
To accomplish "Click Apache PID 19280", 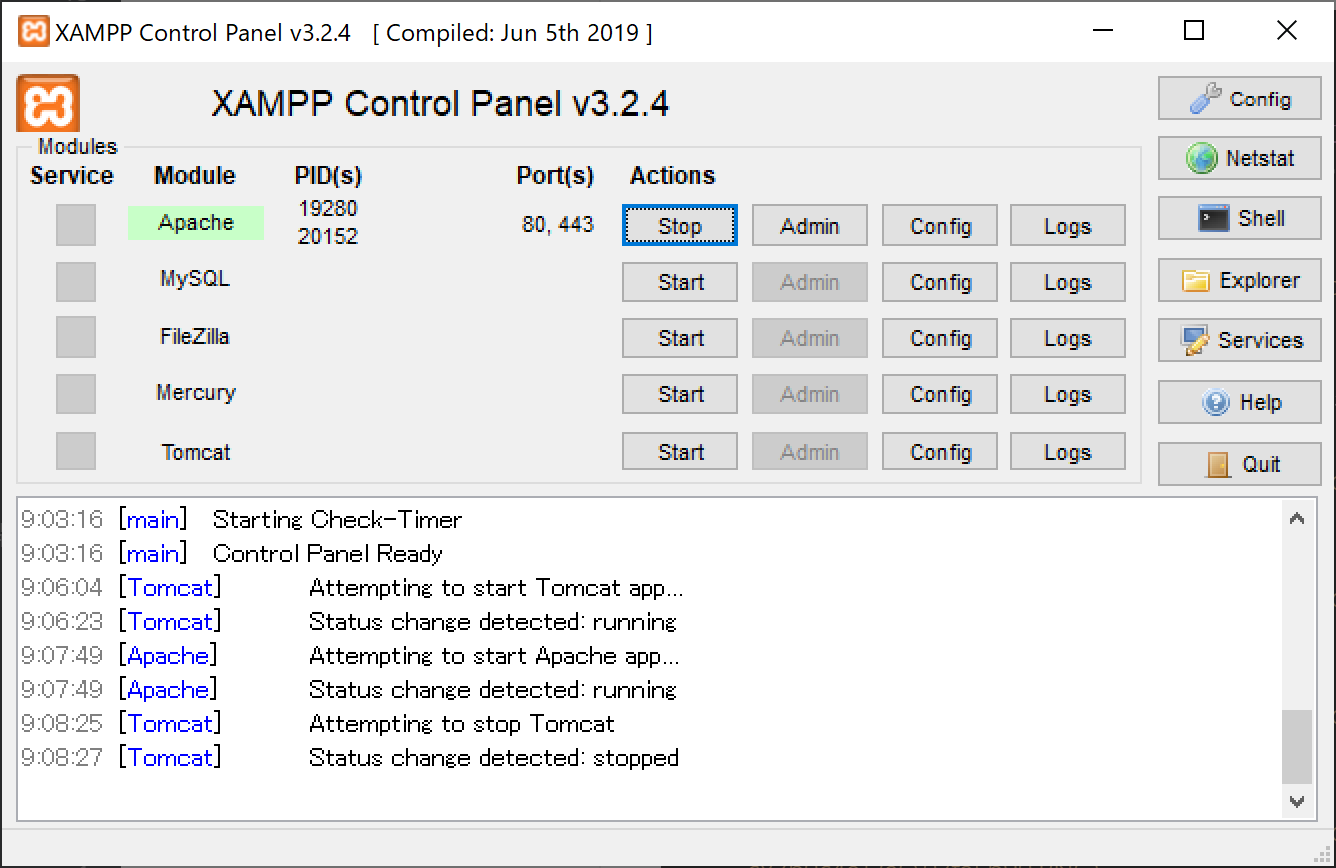I will (x=328, y=208).
